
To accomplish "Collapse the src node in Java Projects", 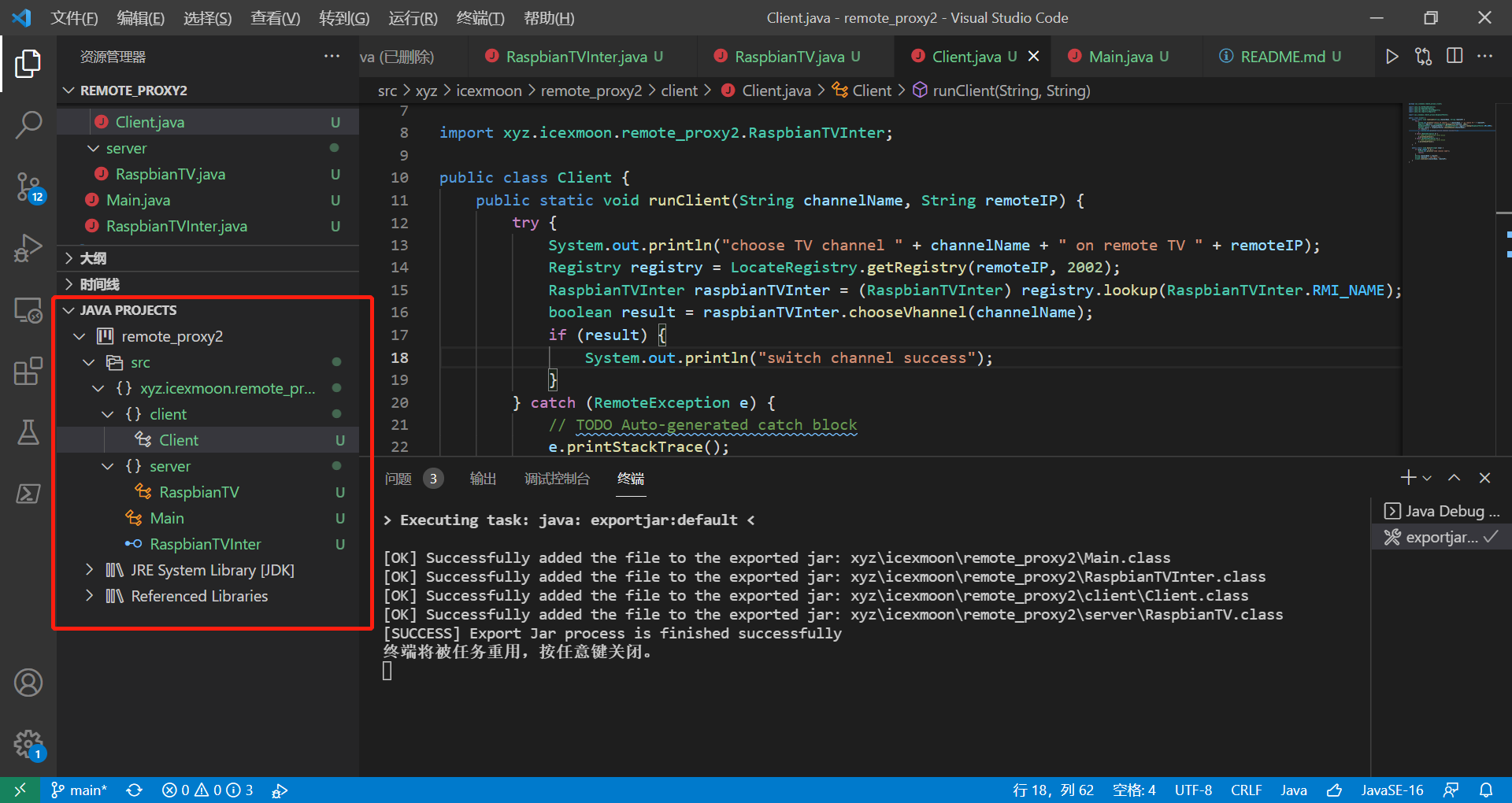I will point(89,362).
